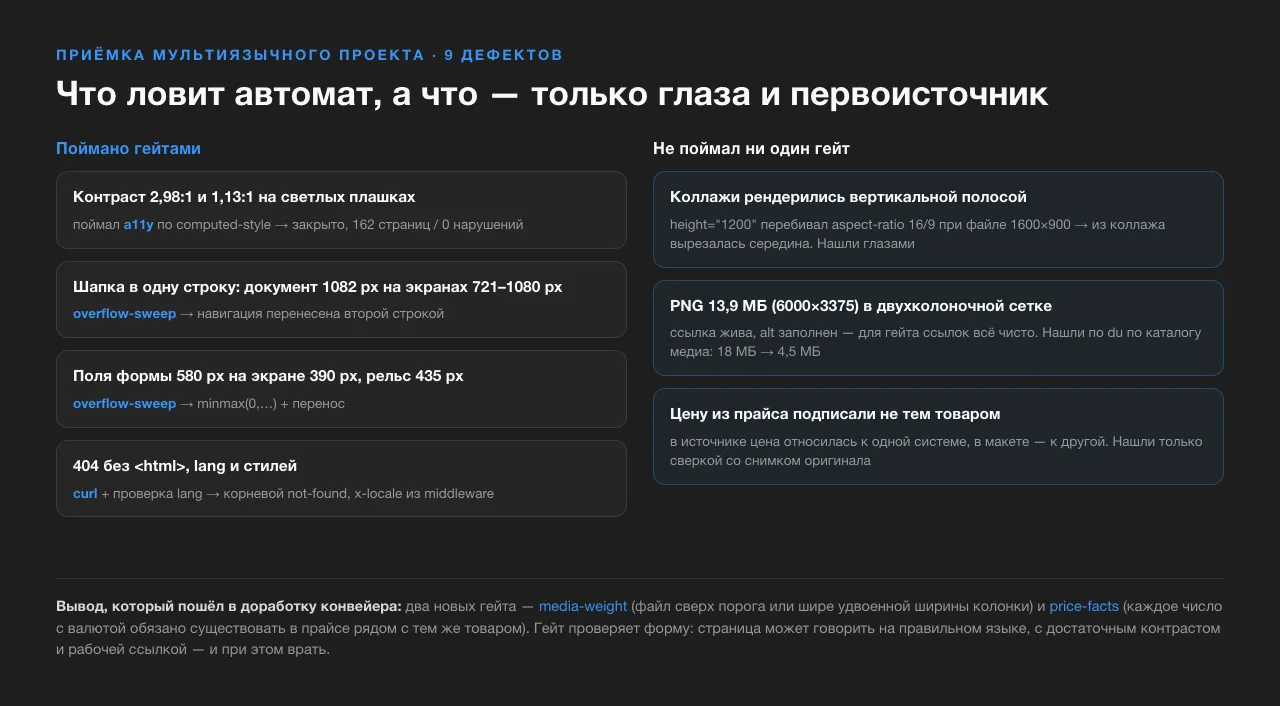Select card title 'Цену из прайса подписали не тем товаром'
This screenshot has width=1280, height=706.
tap(835, 414)
